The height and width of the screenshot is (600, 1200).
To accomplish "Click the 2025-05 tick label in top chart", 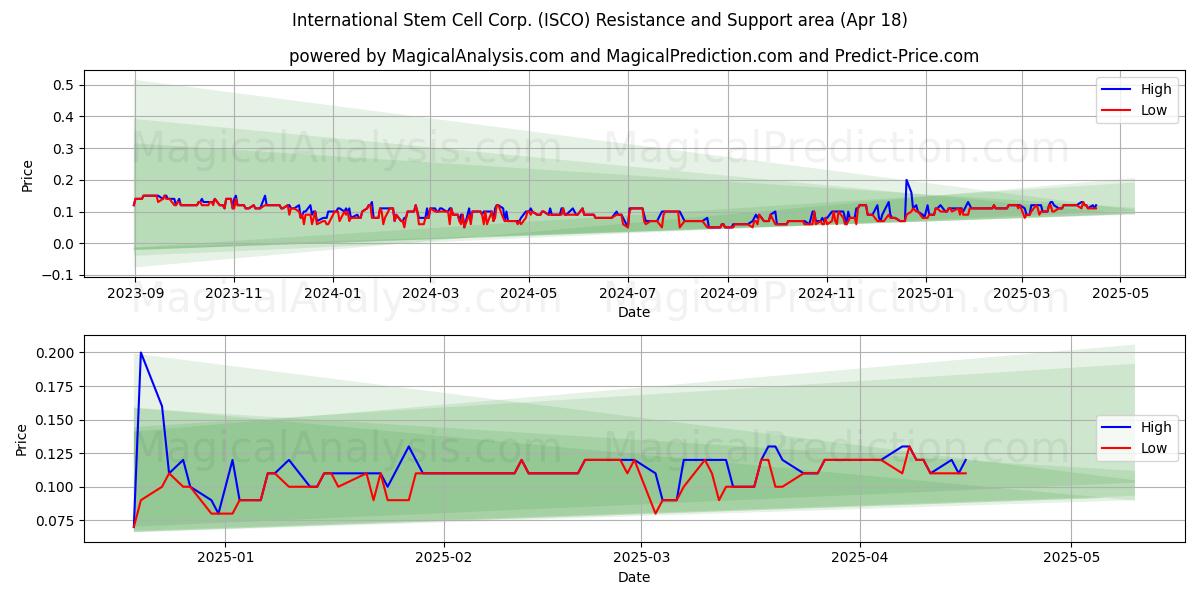I will point(1120,294).
